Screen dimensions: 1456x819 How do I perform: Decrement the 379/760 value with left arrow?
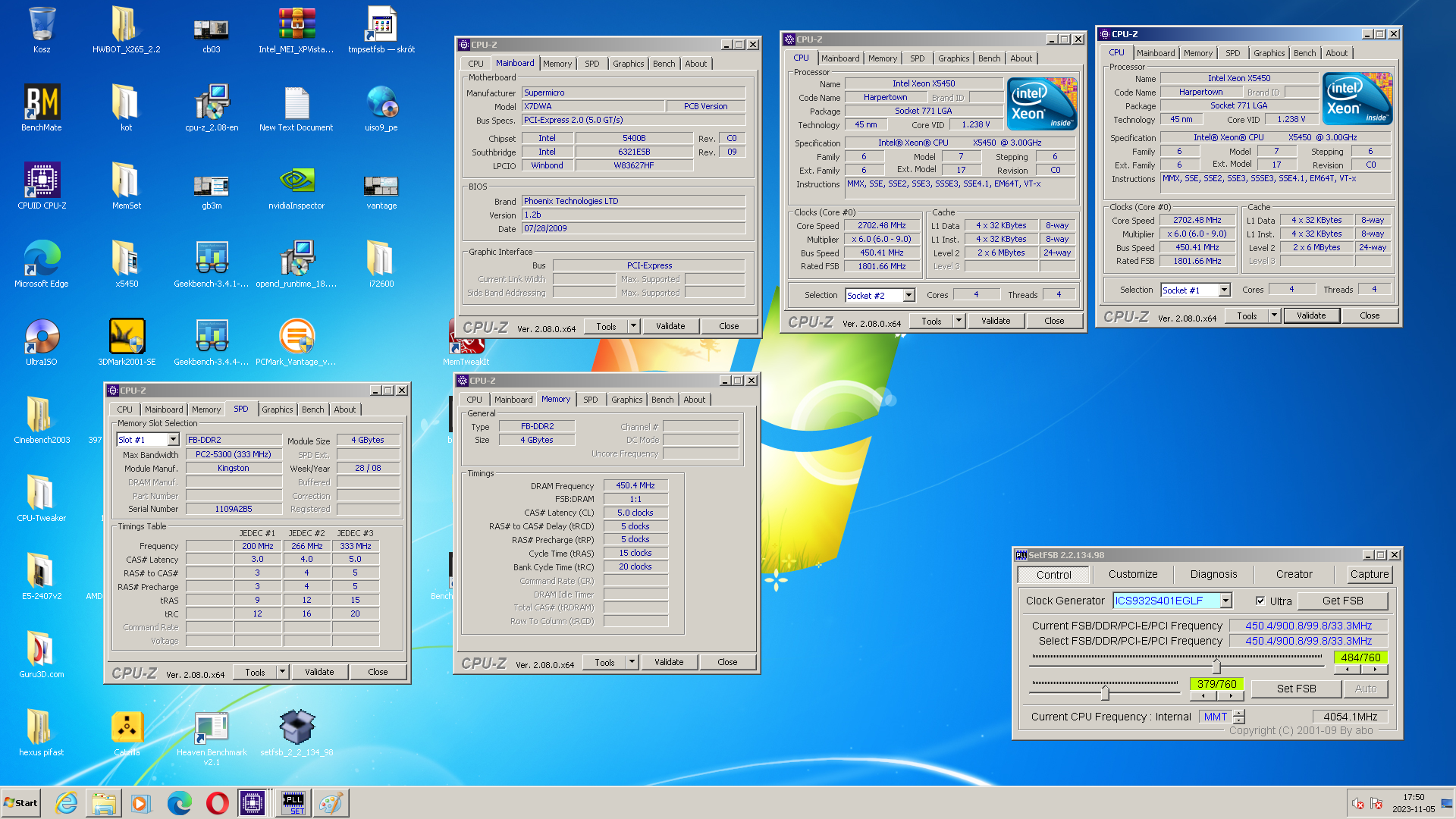coord(1203,696)
